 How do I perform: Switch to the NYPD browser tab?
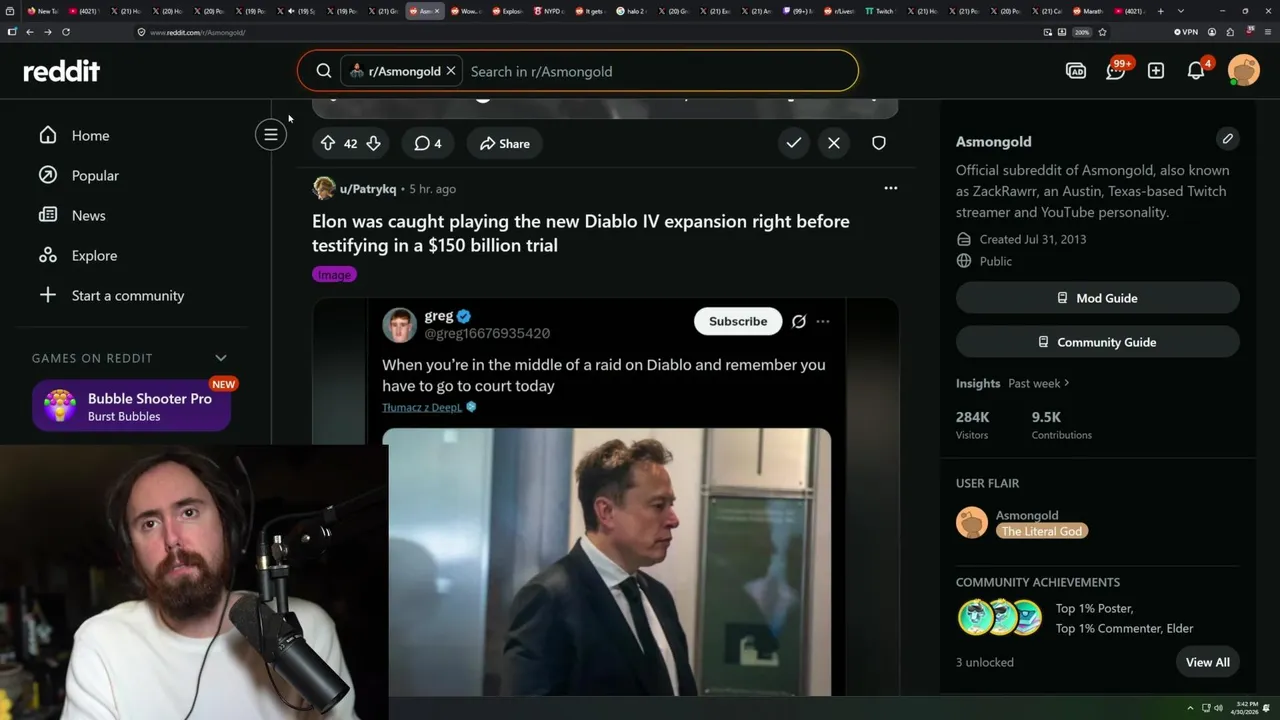point(548,11)
